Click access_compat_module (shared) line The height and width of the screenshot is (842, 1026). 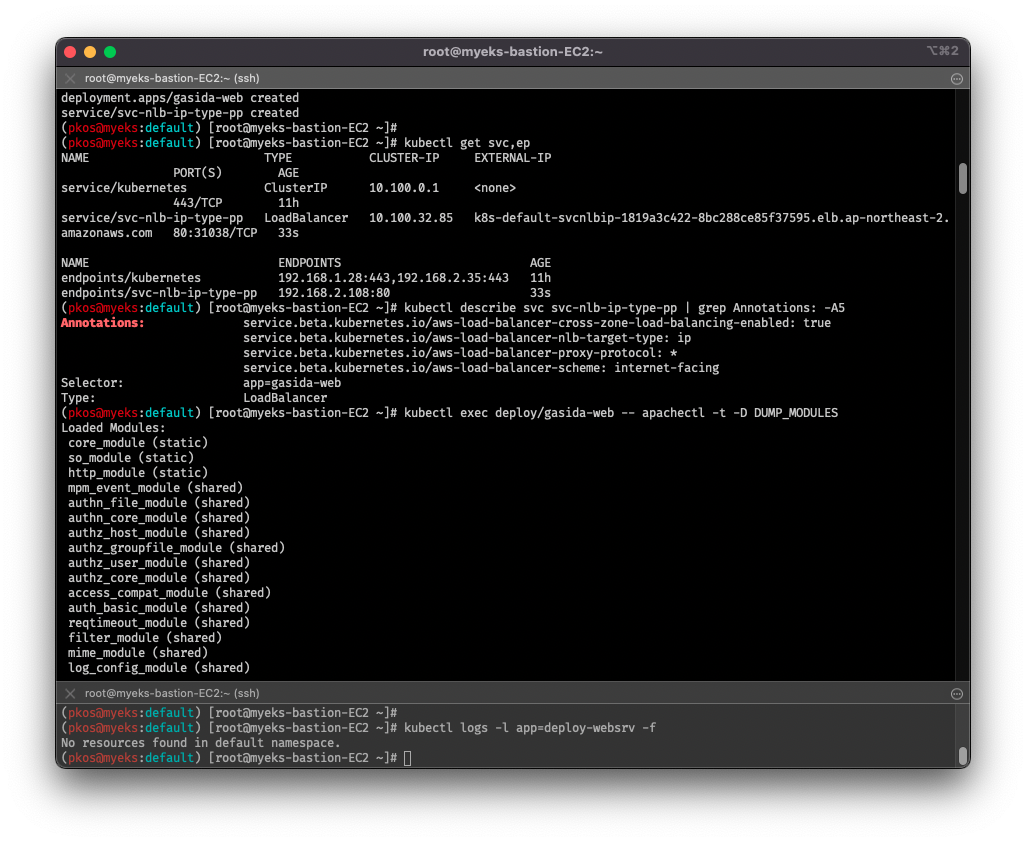pyautogui.click(x=169, y=593)
